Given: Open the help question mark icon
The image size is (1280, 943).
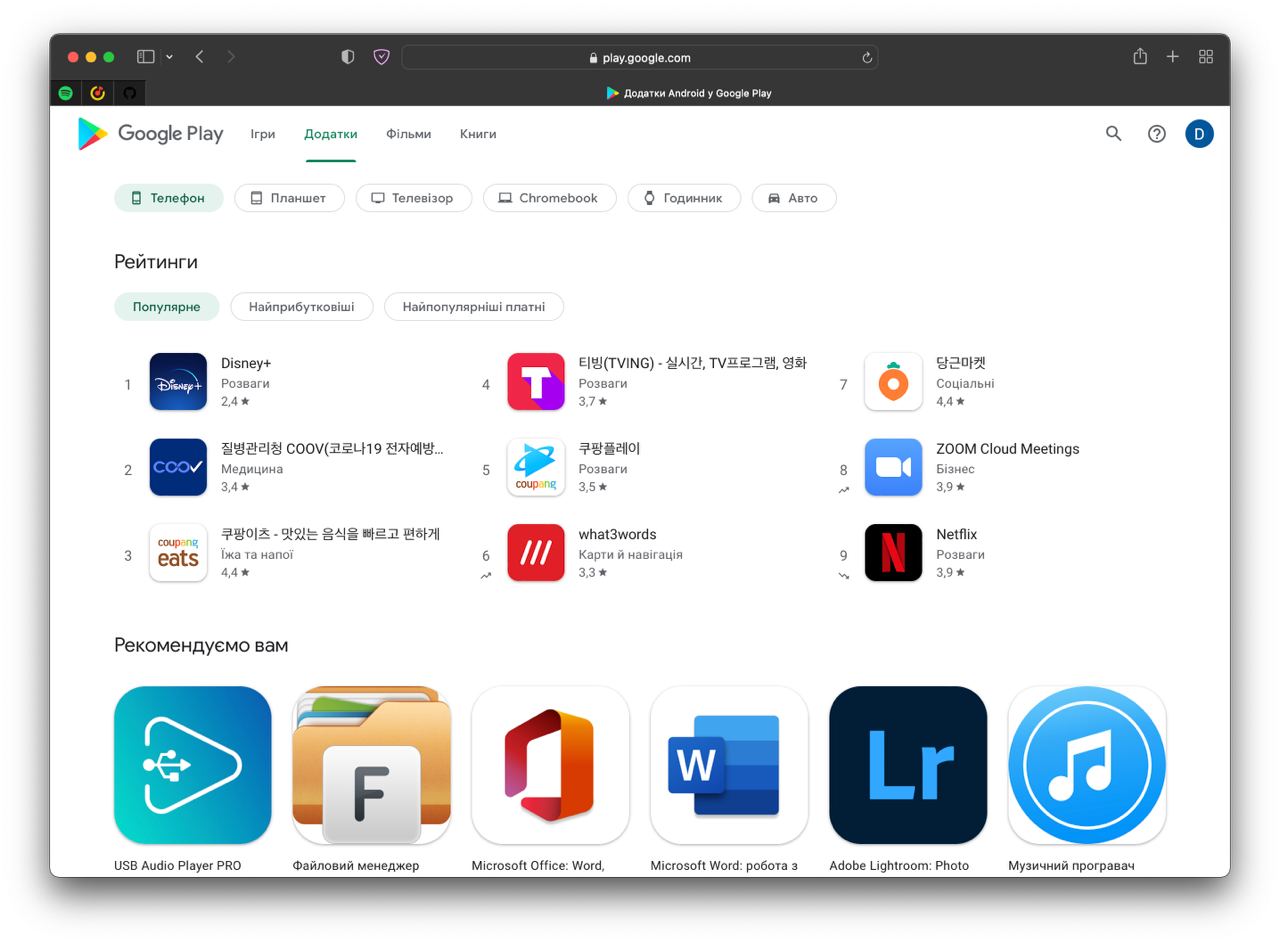Looking at the screenshot, I should point(1157,133).
